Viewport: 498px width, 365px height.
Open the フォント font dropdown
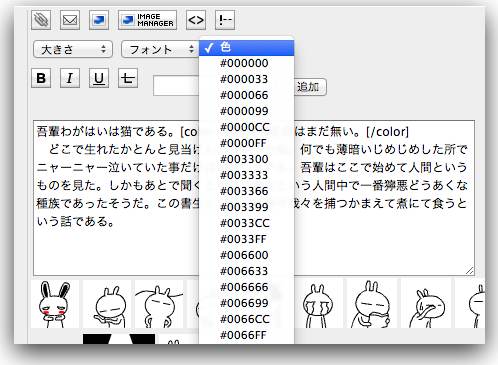click(x=160, y=49)
